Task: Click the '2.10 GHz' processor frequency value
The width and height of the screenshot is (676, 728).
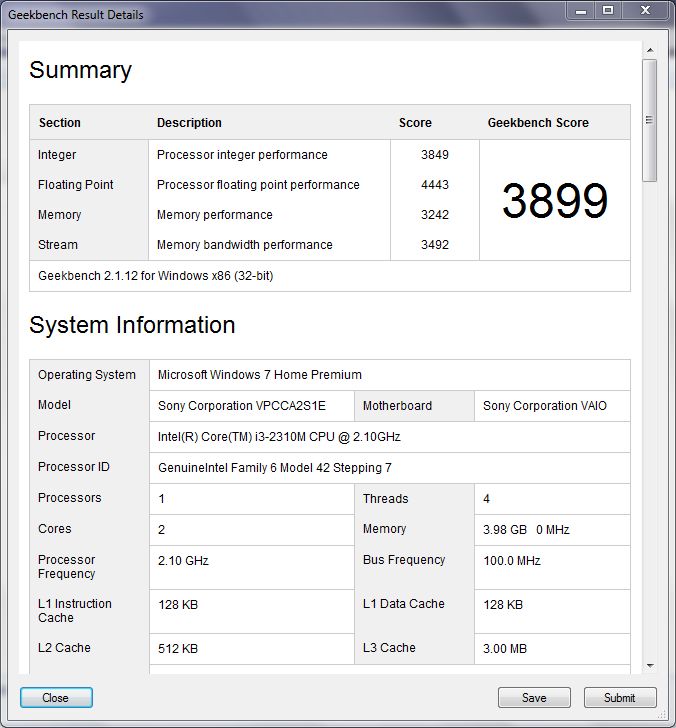Action: pos(183,561)
